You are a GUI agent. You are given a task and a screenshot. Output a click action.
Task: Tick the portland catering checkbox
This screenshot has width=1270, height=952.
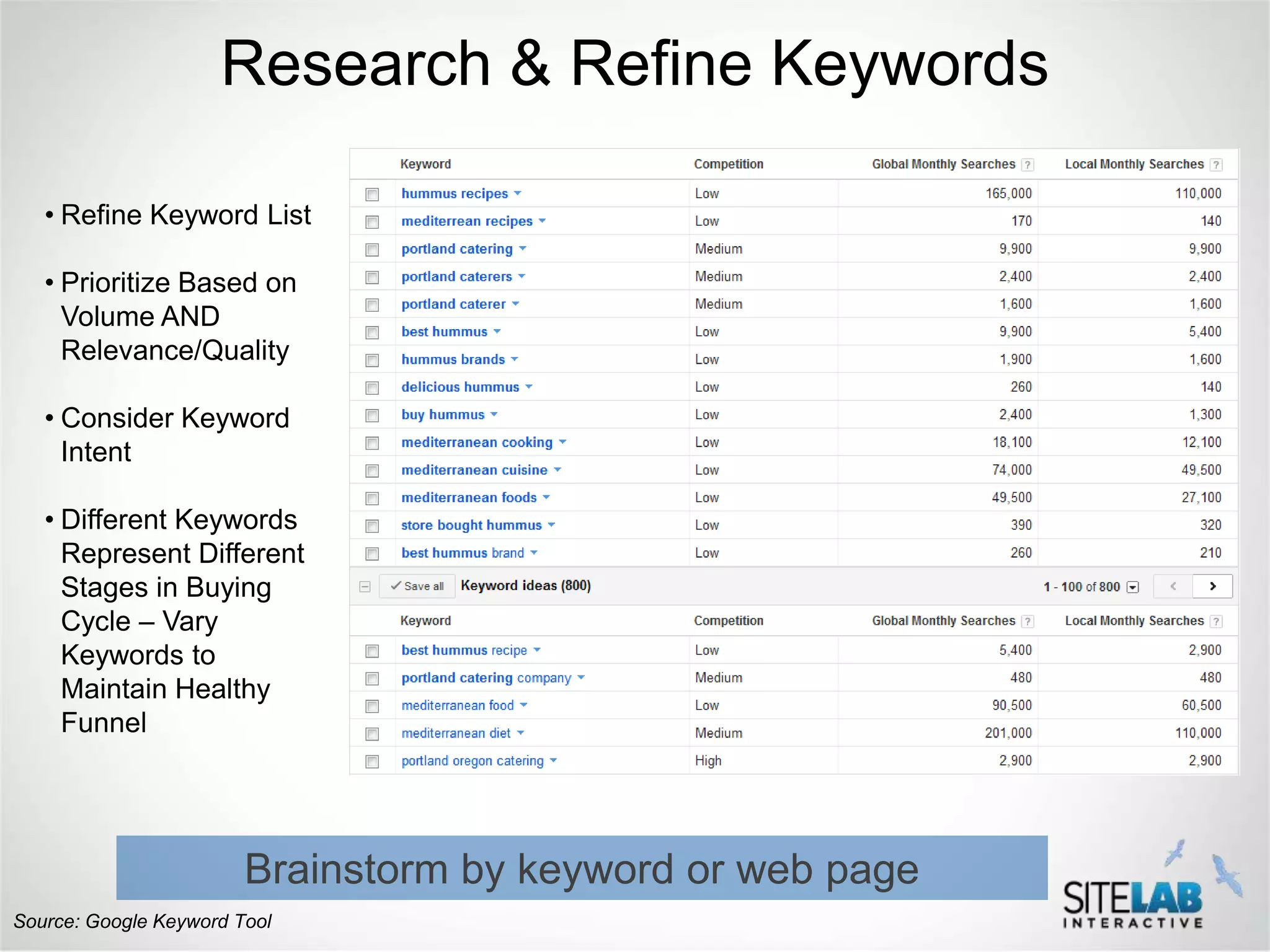[372, 250]
